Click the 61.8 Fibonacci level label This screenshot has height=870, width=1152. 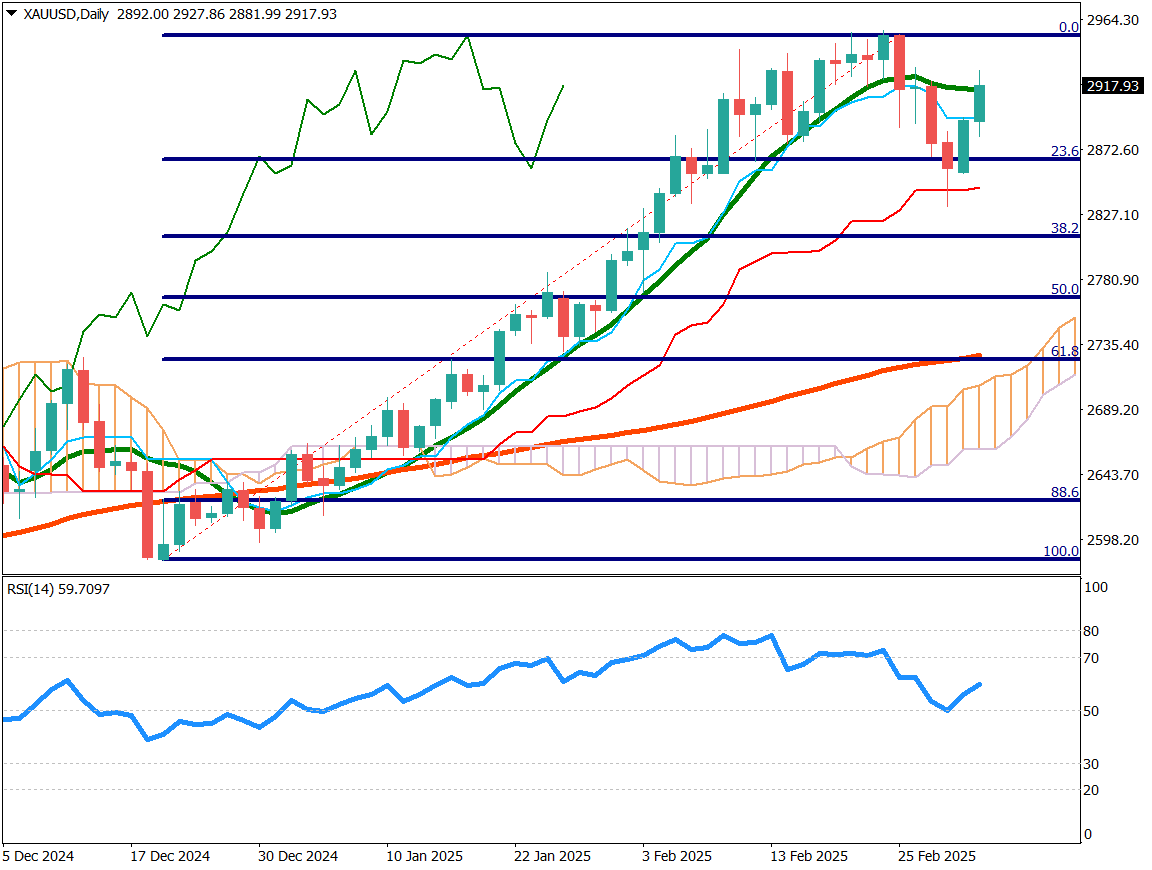pyautogui.click(x=1065, y=351)
